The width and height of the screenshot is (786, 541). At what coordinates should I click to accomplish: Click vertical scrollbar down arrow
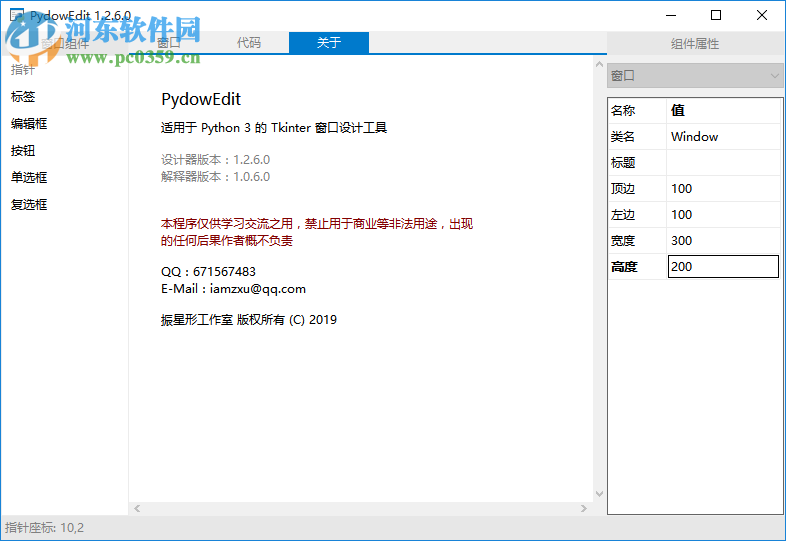tap(599, 494)
